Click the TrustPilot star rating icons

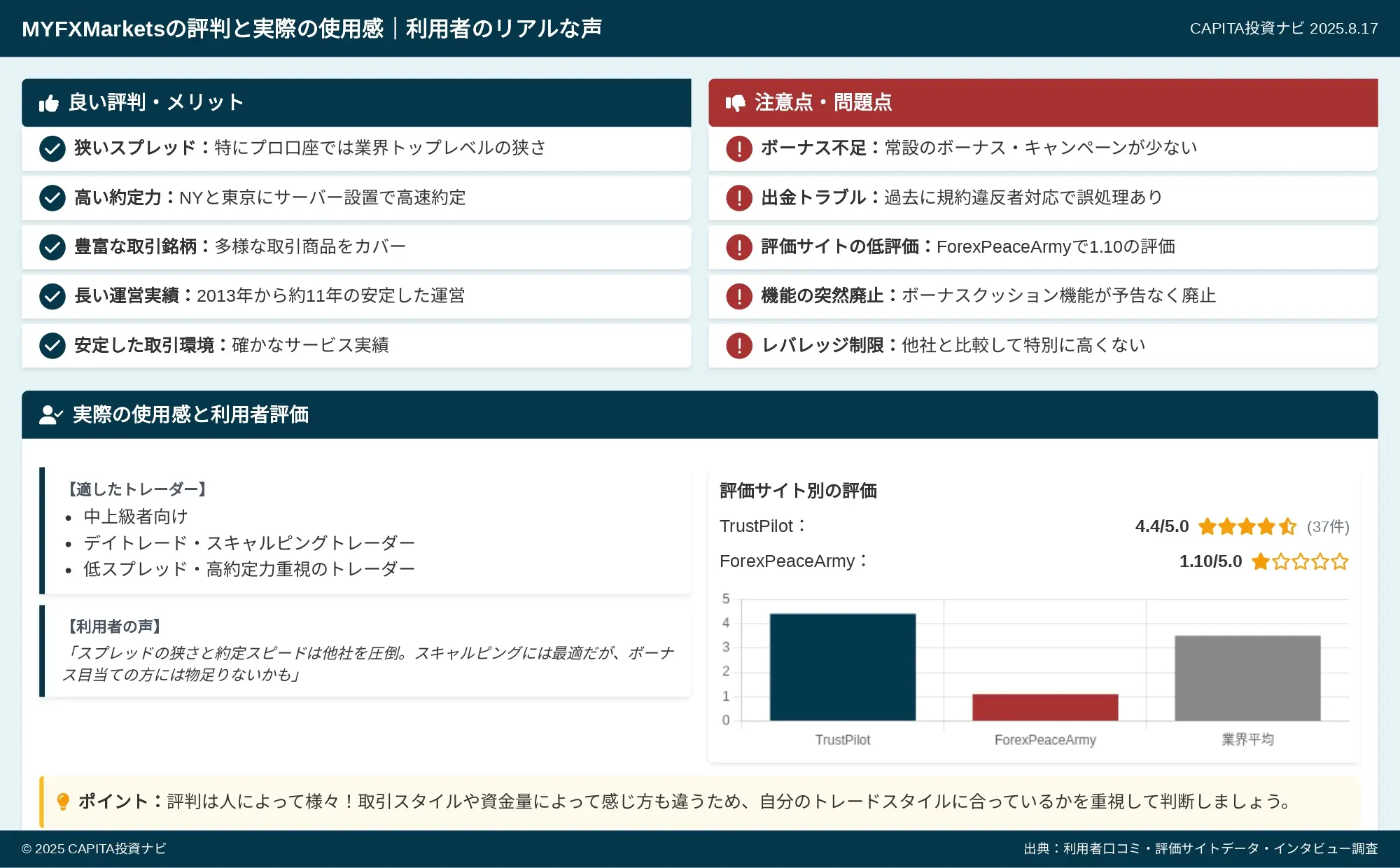(x=1247, y=526)
